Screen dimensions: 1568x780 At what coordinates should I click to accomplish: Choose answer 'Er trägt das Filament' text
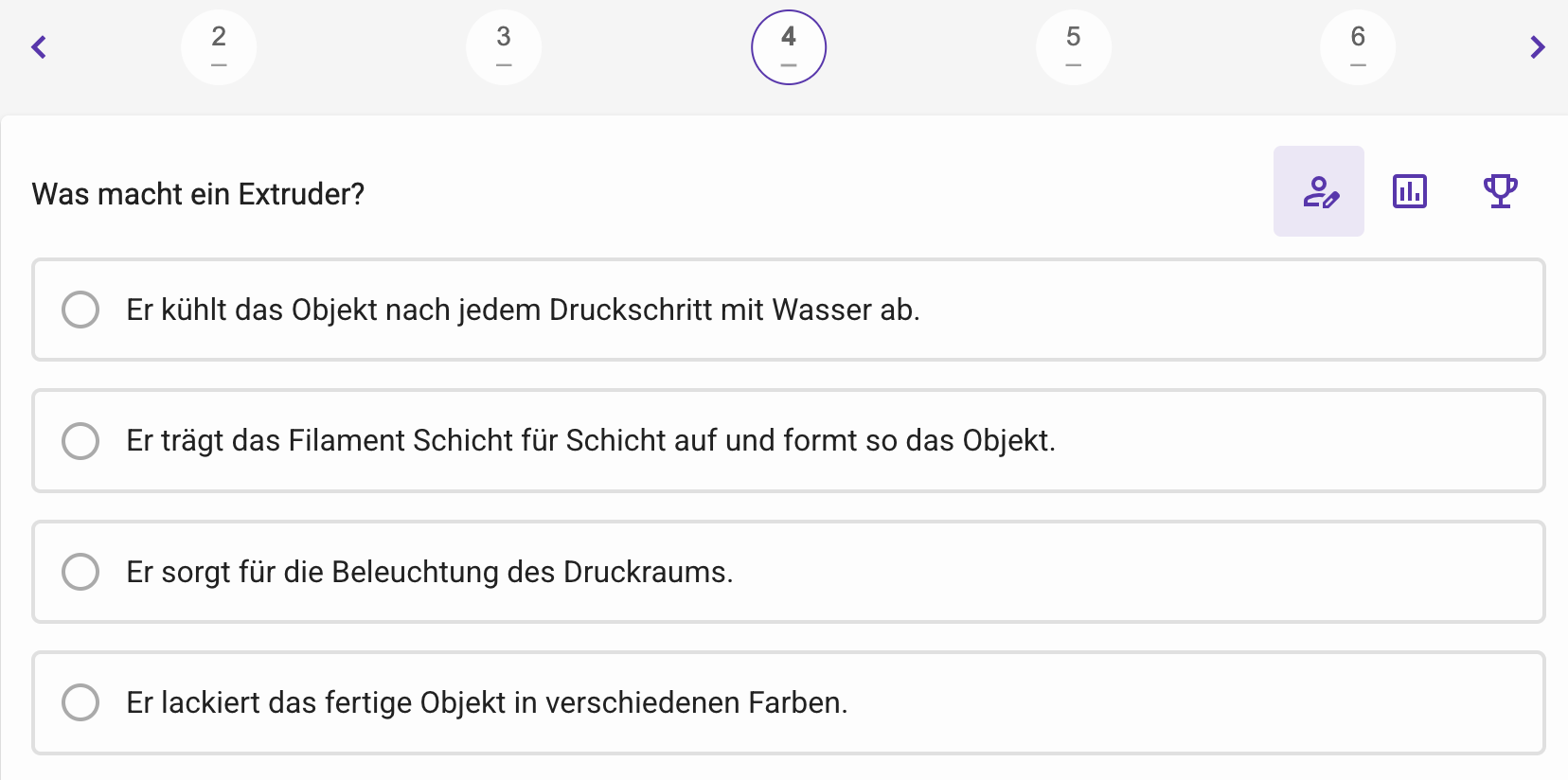click(x=591, y=440)
